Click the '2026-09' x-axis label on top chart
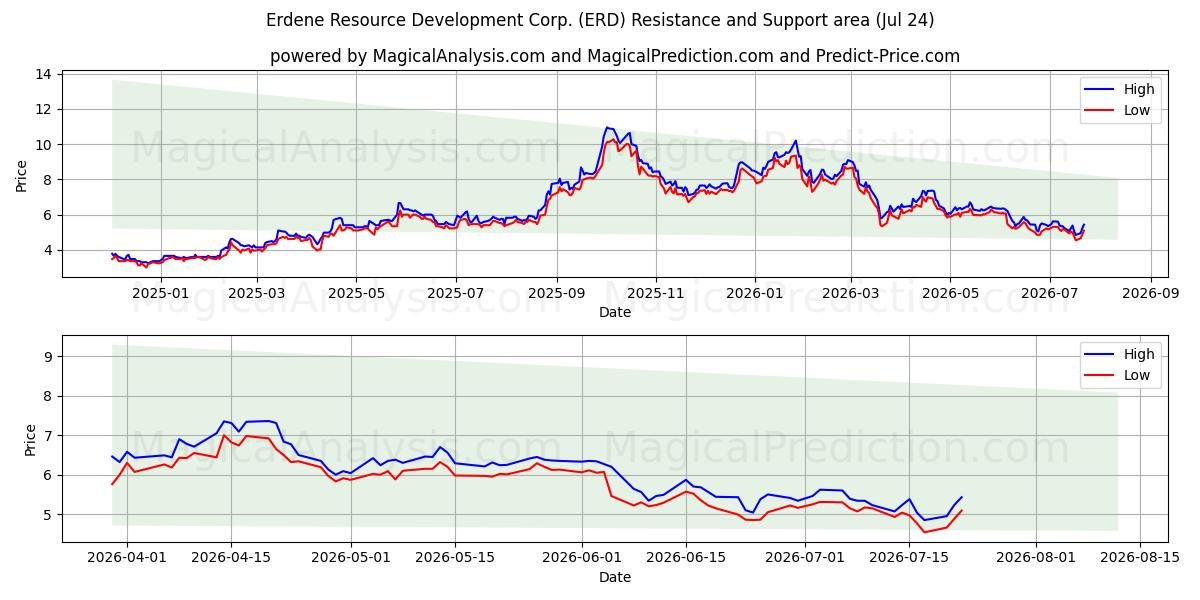This screenshot has height=600, width=1200. [1151, 294]
